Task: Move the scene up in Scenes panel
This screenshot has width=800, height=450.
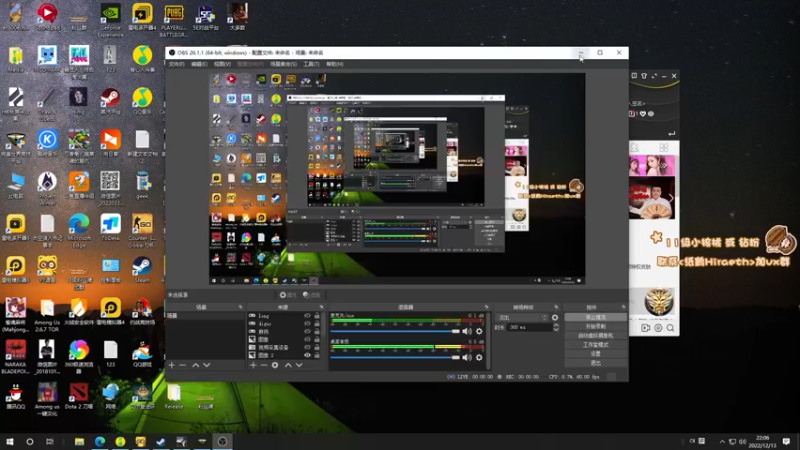Action: click(x=195, y=365)
